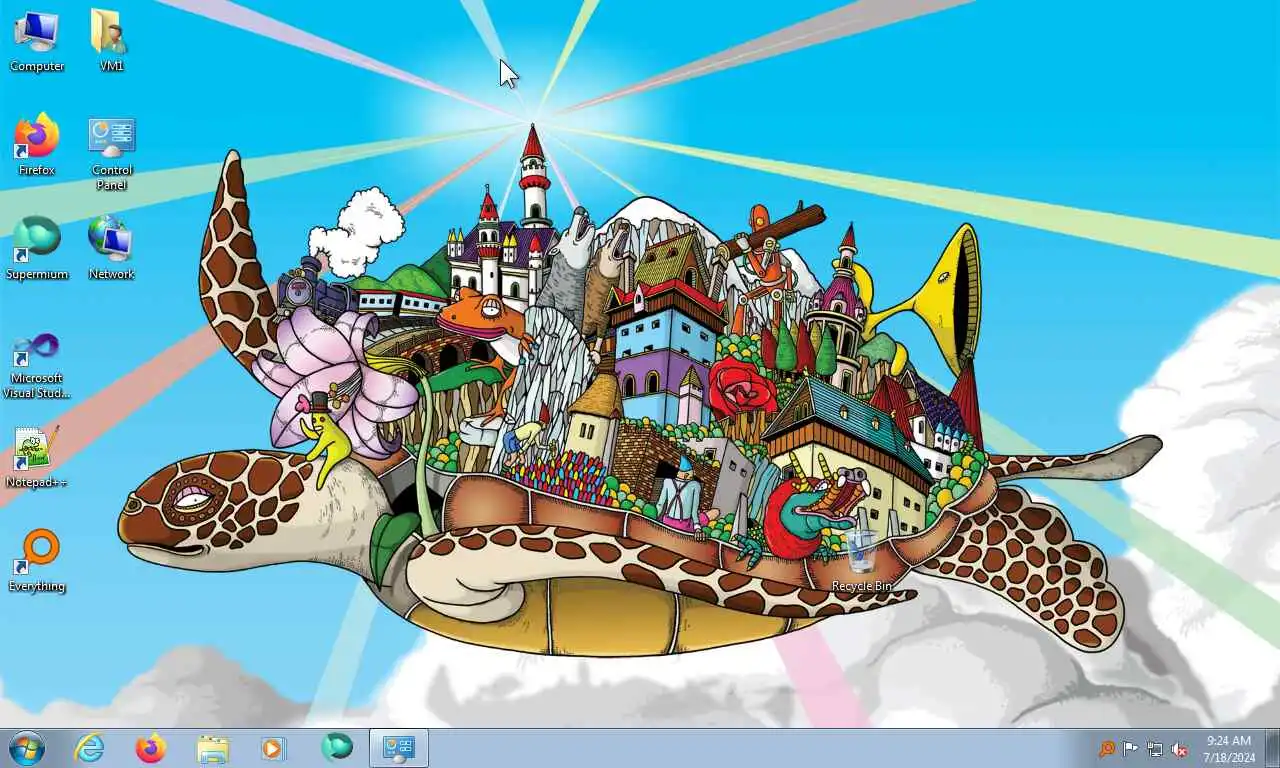Screen dimensions: 1280x768
Task: Launch Supermium from the taskbar
Action: (x=337, y=748)
